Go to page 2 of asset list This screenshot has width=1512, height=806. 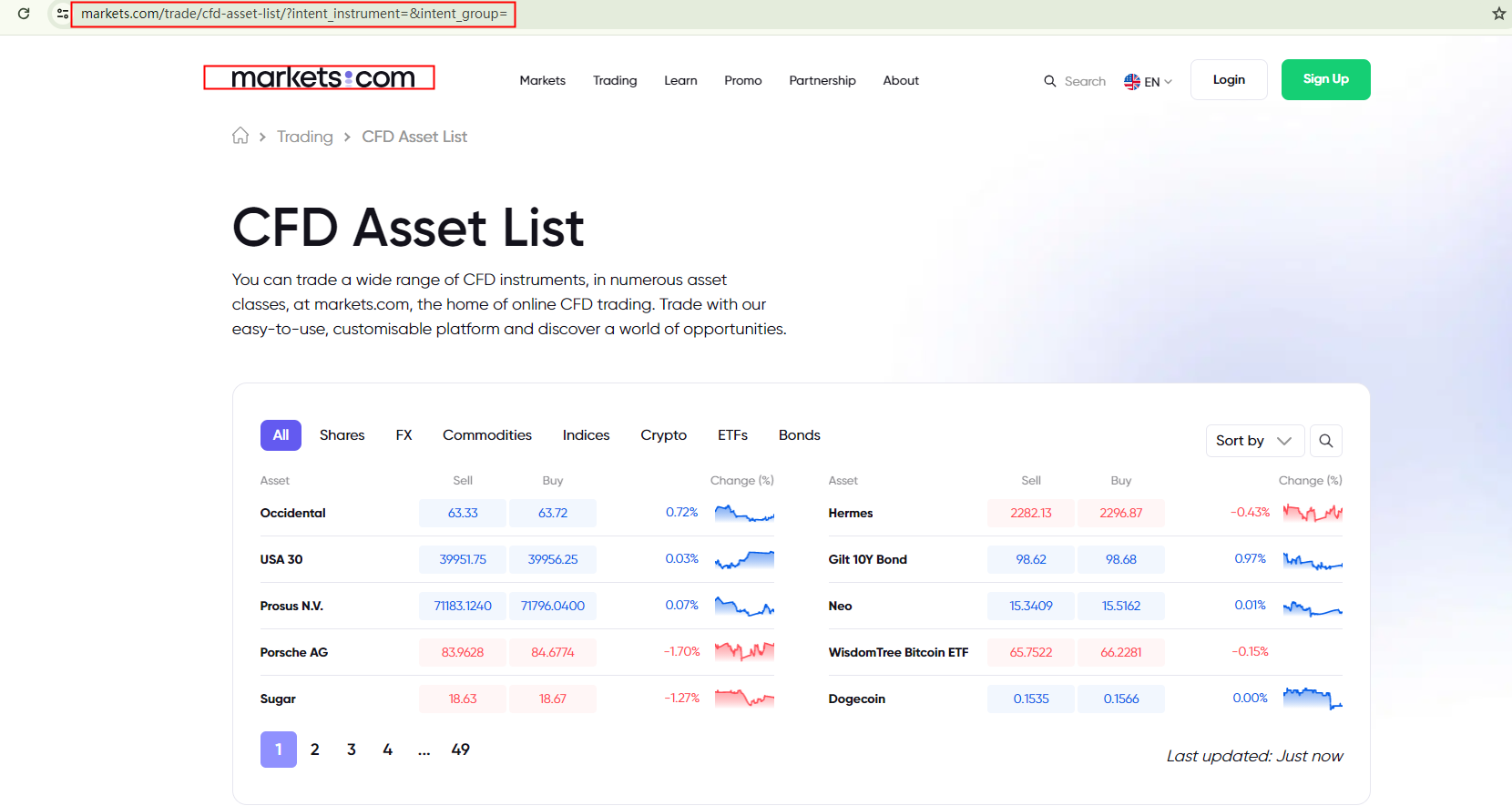coord(315,750)
